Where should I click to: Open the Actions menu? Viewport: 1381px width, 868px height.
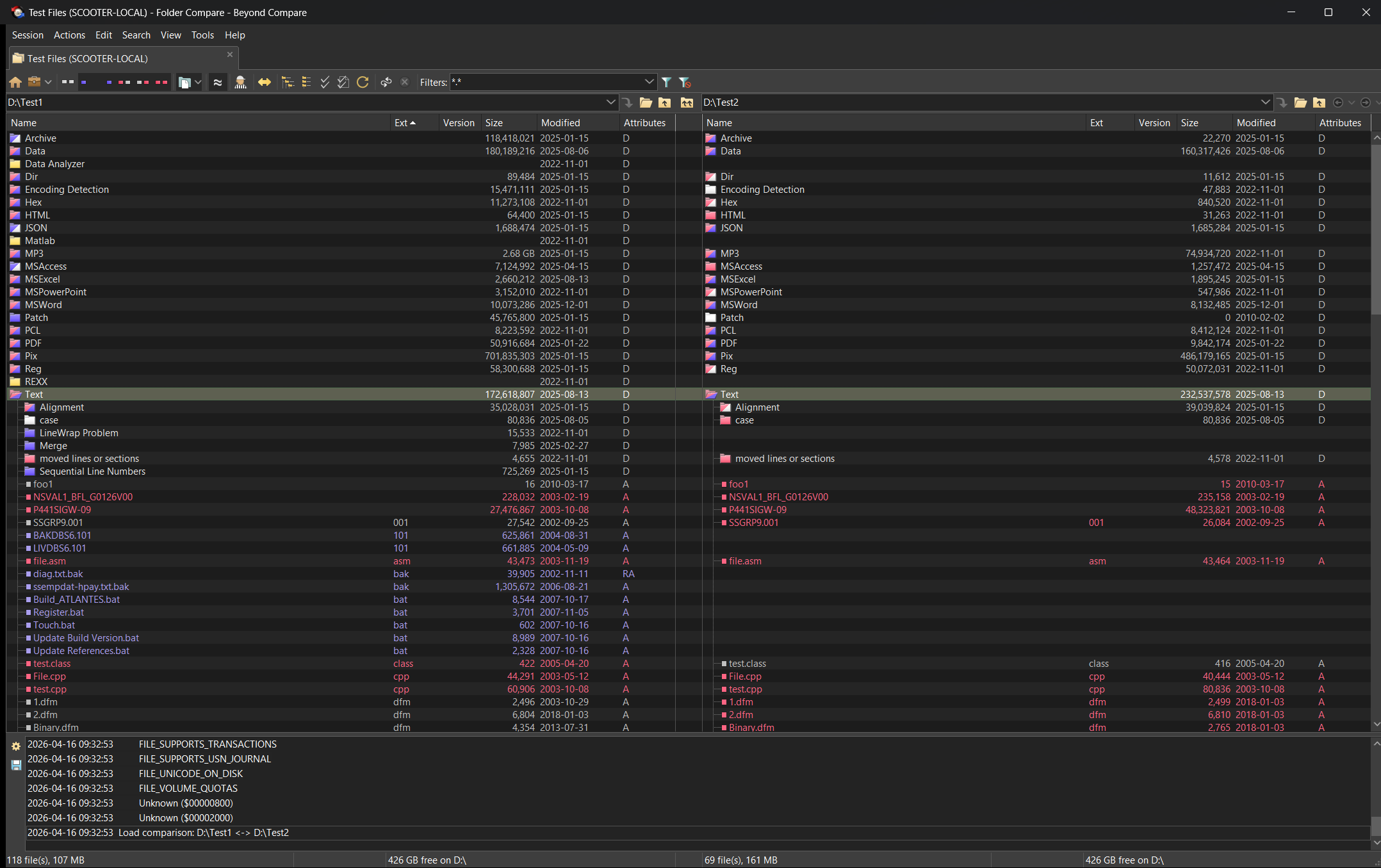tap(69, 35)
